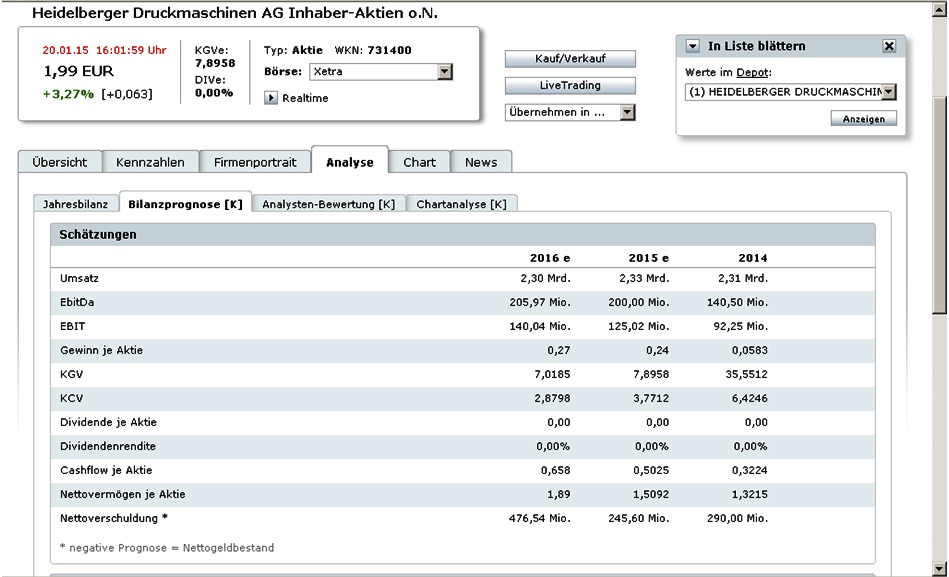Open the Analysten-Bewertung [K] sub-tab
949x577 pixels.
click(x=328, y=204)
